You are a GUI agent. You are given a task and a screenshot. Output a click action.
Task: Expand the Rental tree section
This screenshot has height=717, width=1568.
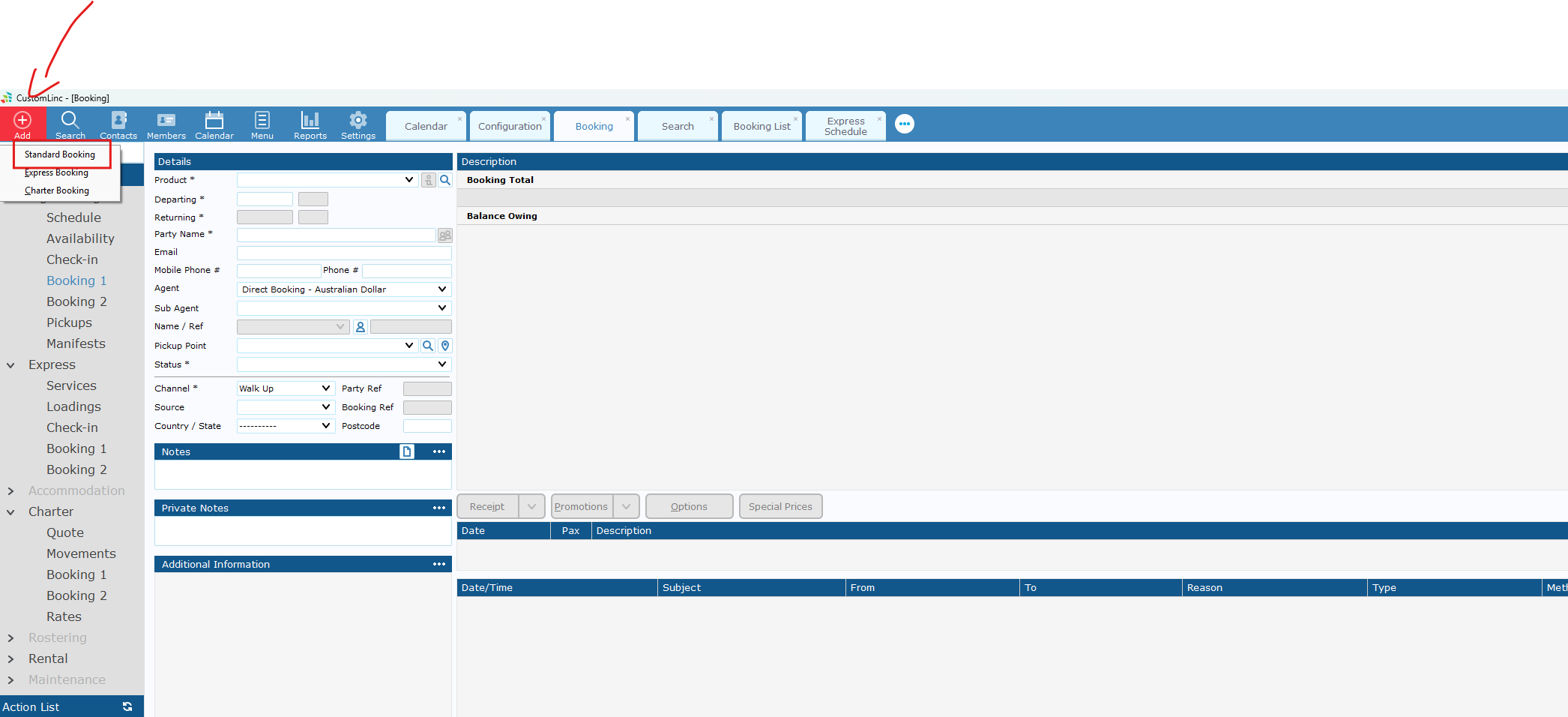tap(10, 659)
